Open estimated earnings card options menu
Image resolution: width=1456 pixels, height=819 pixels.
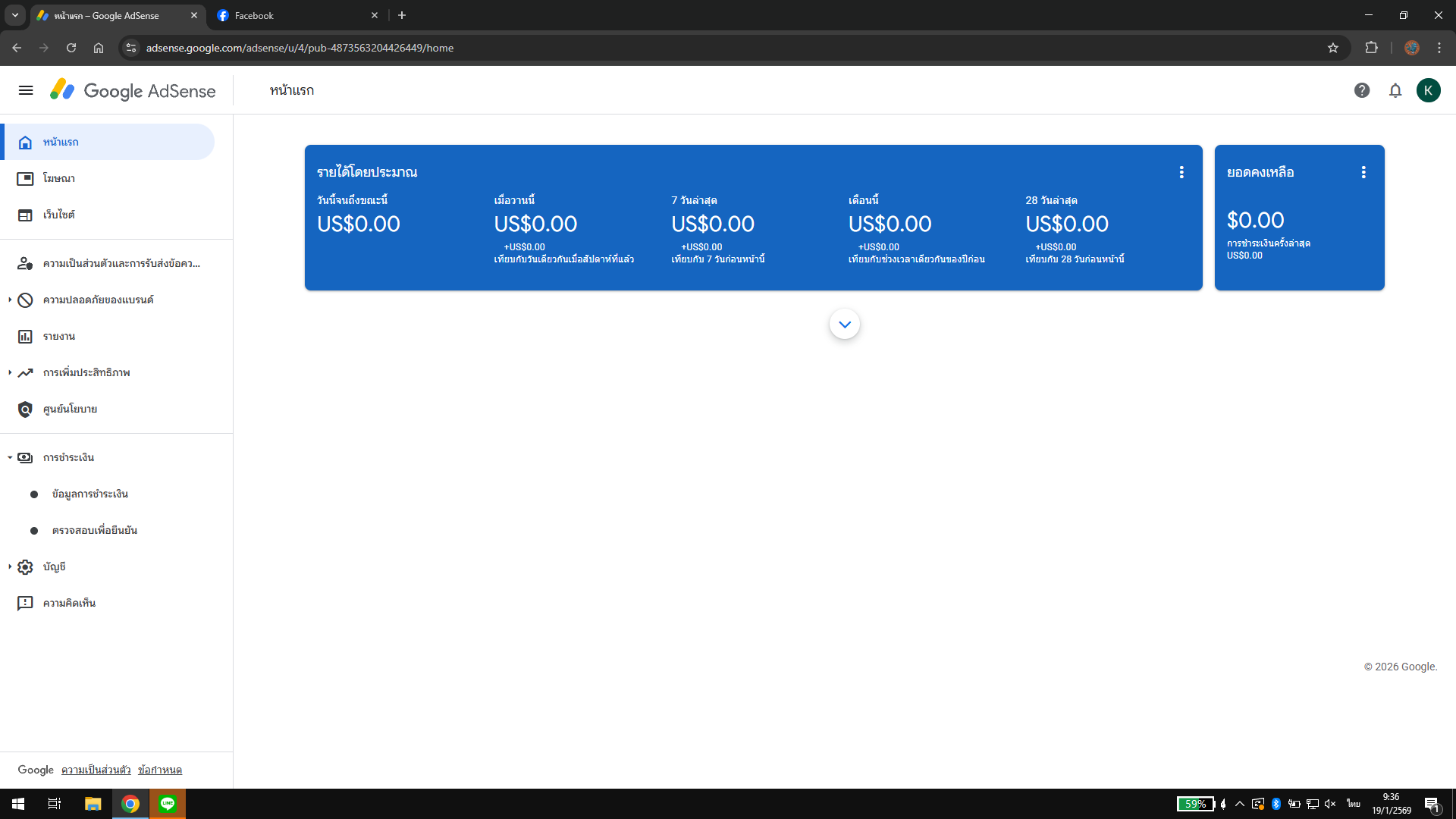point(1181,172)
